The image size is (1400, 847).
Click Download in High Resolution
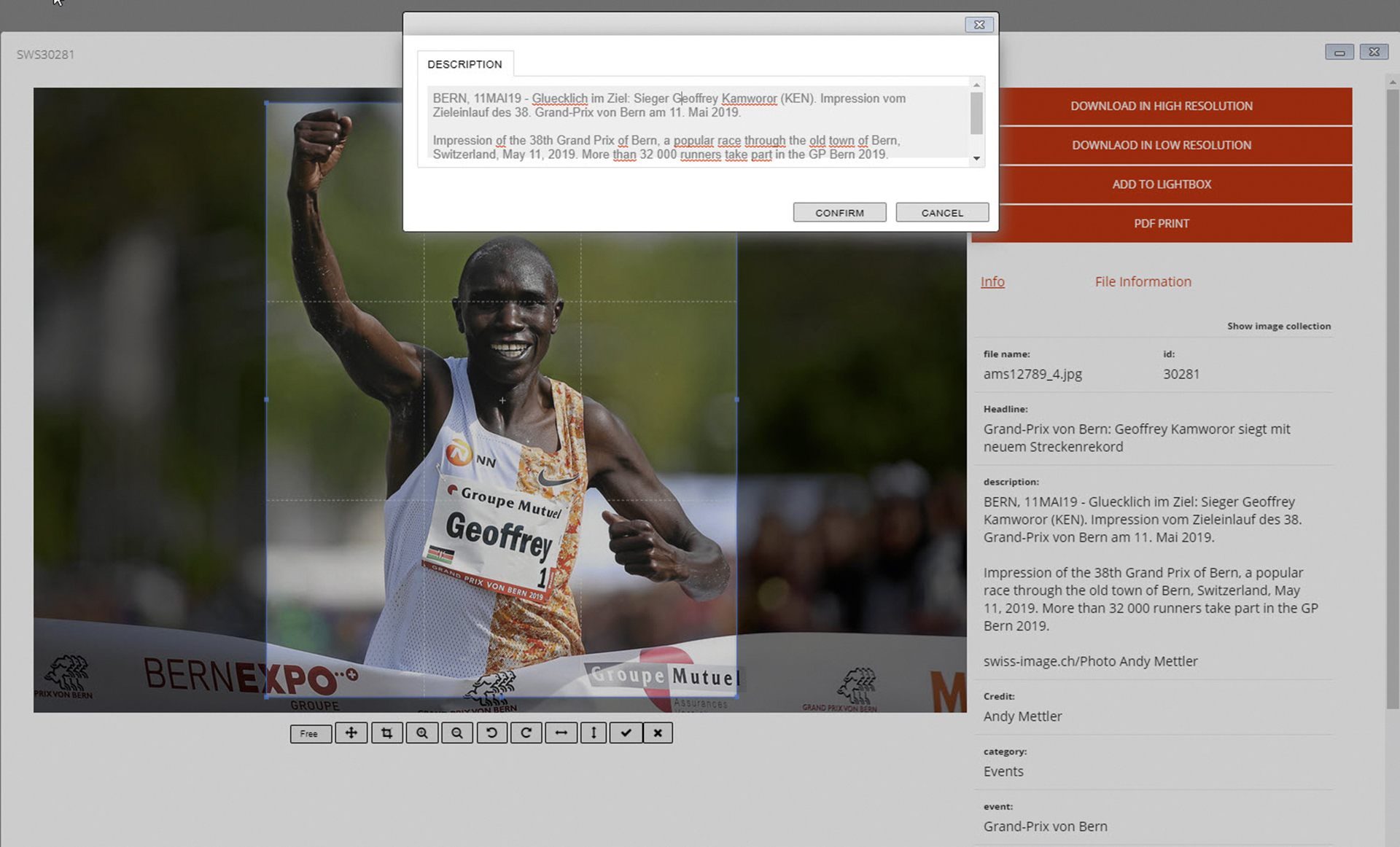(1161, 106)
